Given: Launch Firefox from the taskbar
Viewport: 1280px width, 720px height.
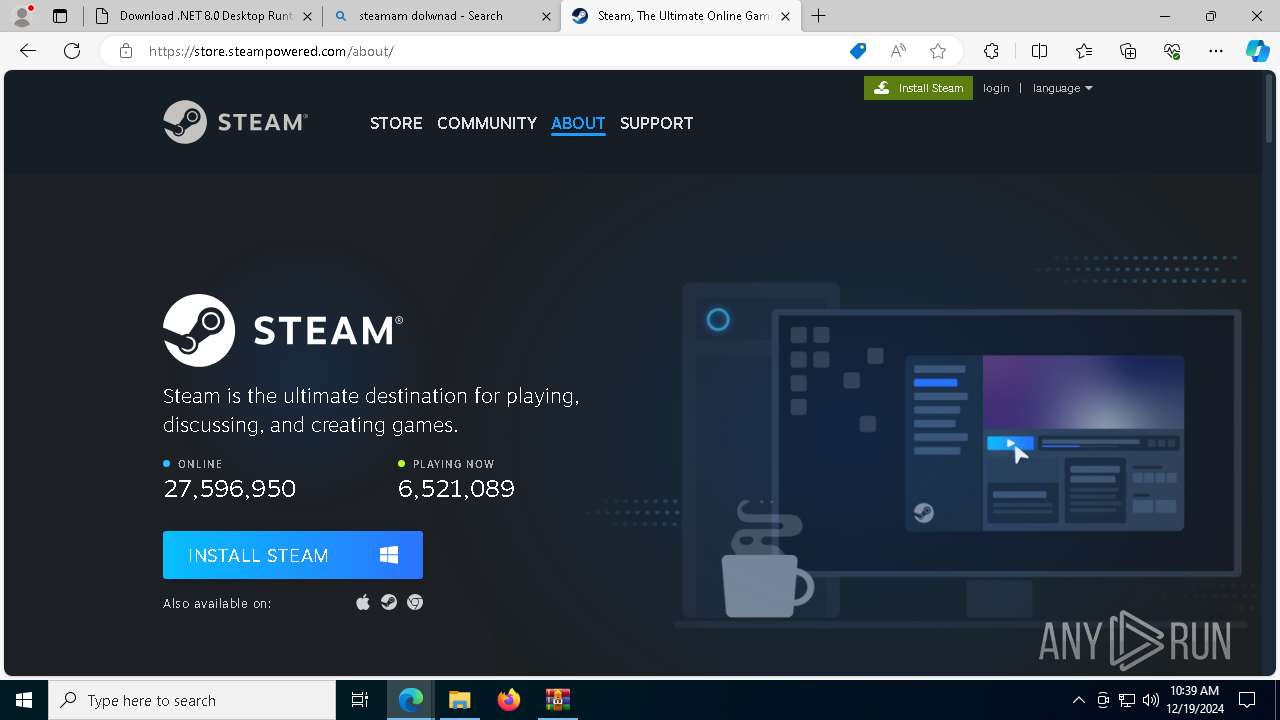Looking at the screenshot, I should click(509, 700).
